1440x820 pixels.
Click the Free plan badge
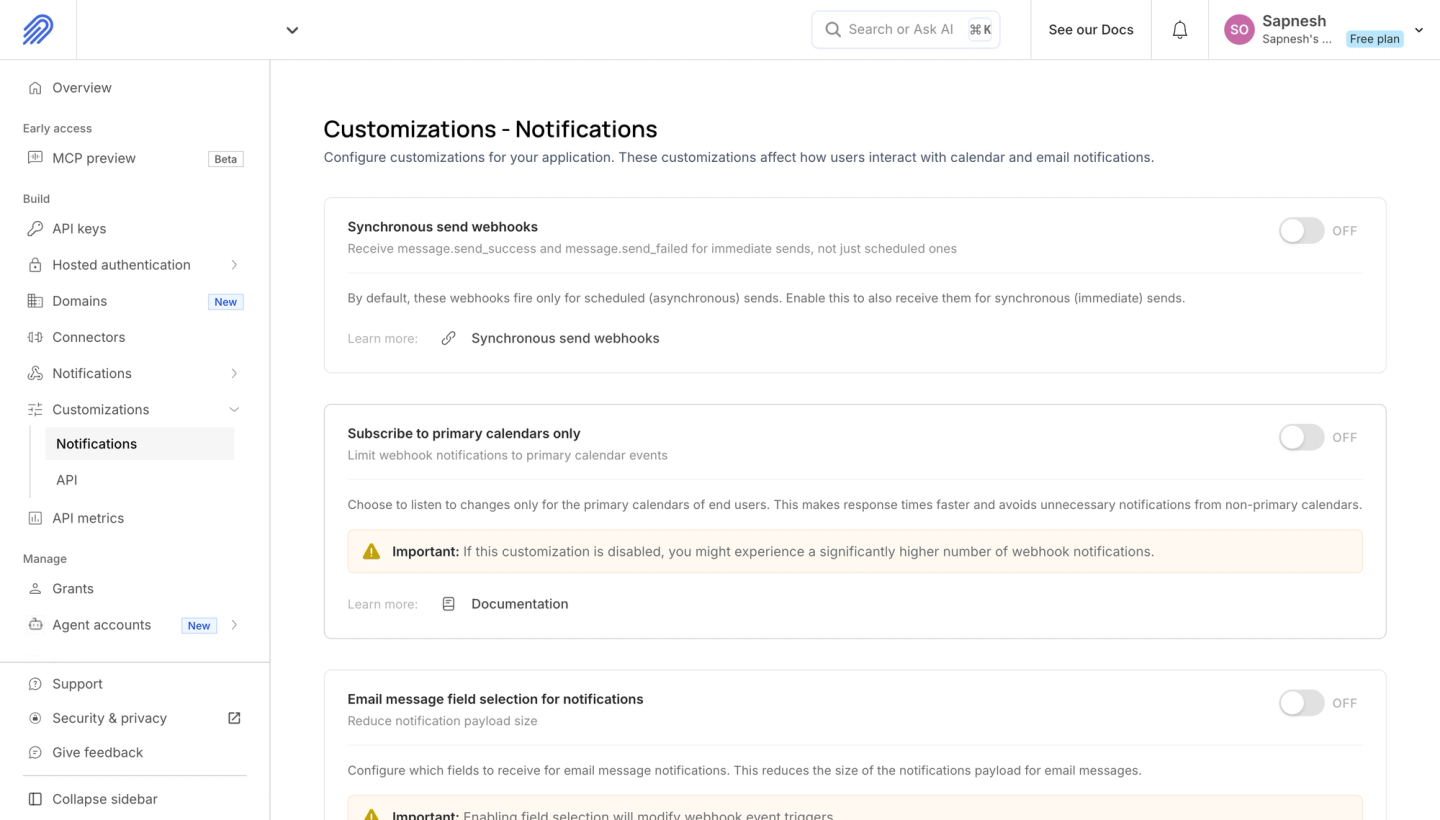tap(1374, 39)
